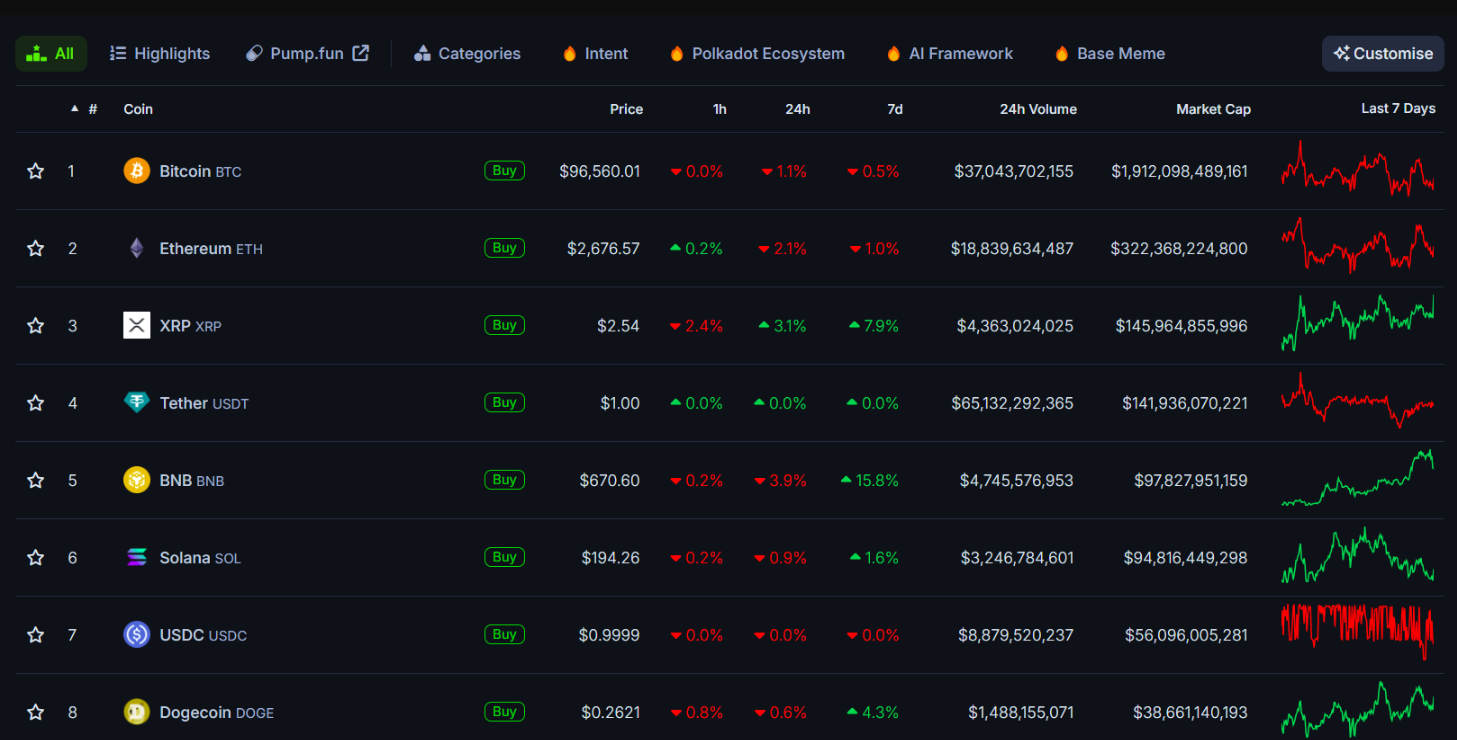Select the Polkadot Ecosystem category
The image size is (1457, 740).
pos(757,54)
